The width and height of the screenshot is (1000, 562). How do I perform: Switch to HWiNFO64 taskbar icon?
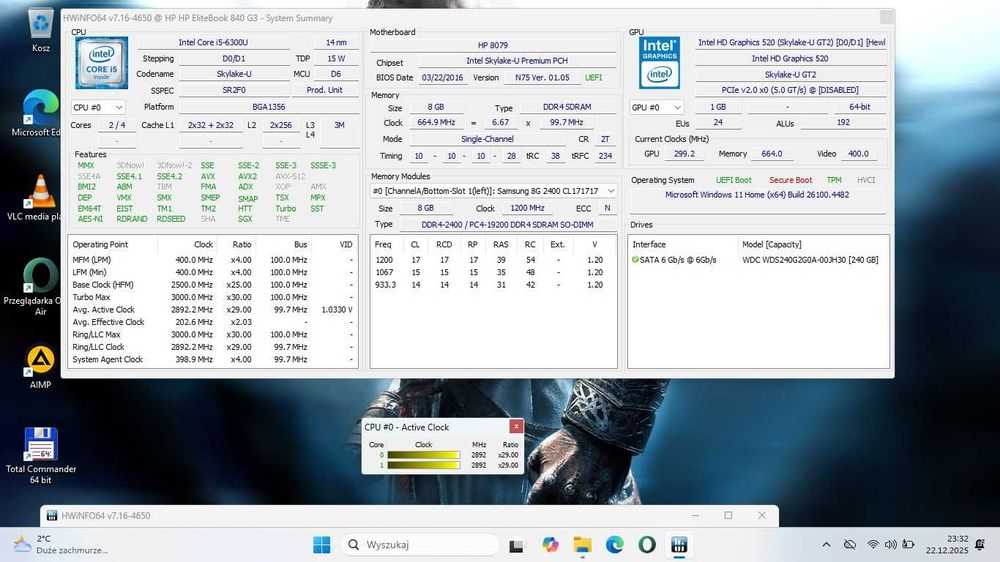point(679,545)
